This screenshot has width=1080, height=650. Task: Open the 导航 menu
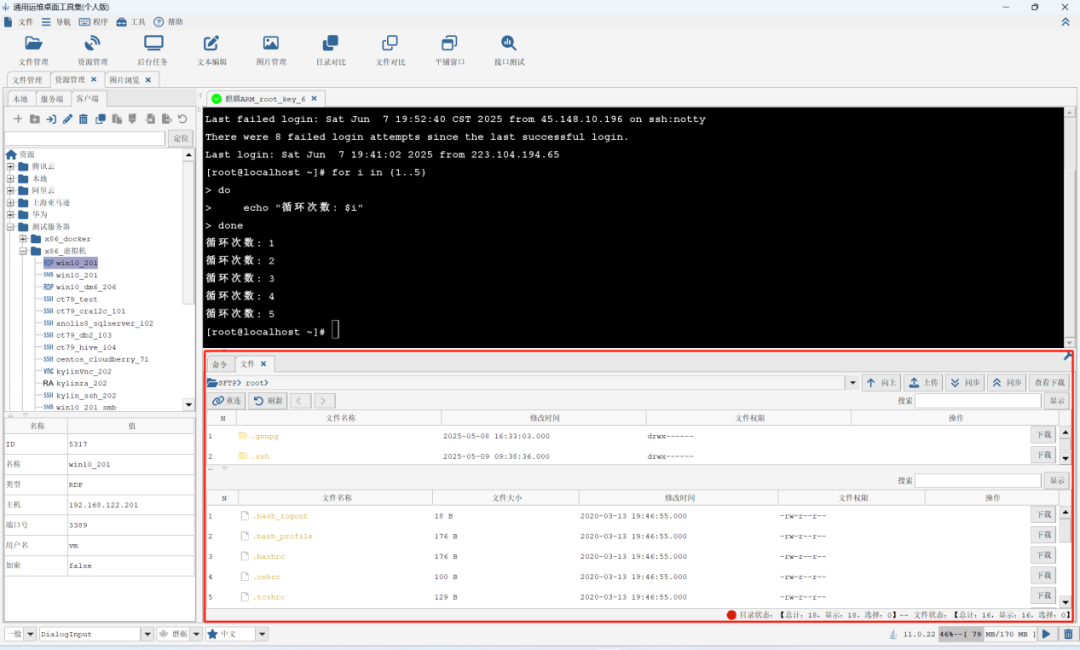56,22
